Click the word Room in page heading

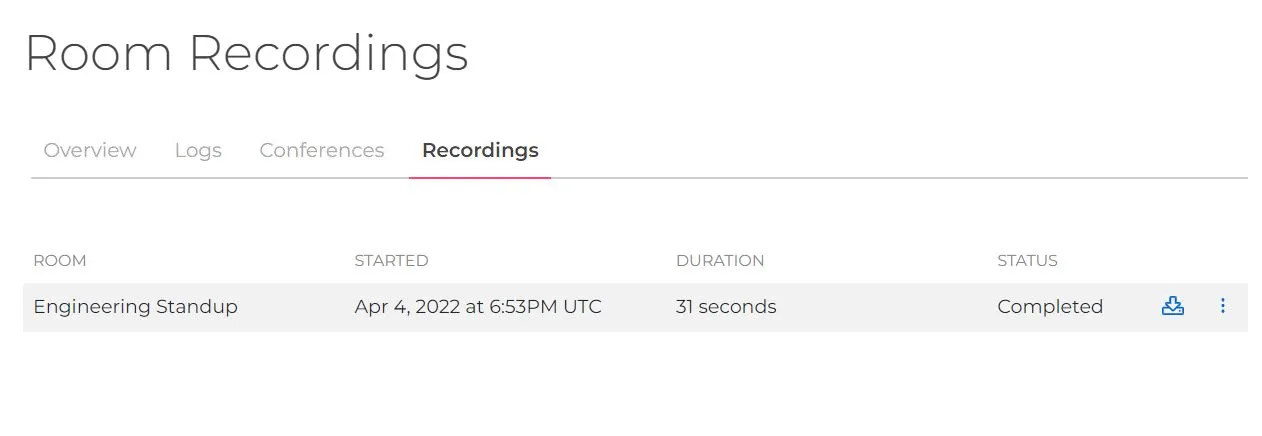pos(98,54)
